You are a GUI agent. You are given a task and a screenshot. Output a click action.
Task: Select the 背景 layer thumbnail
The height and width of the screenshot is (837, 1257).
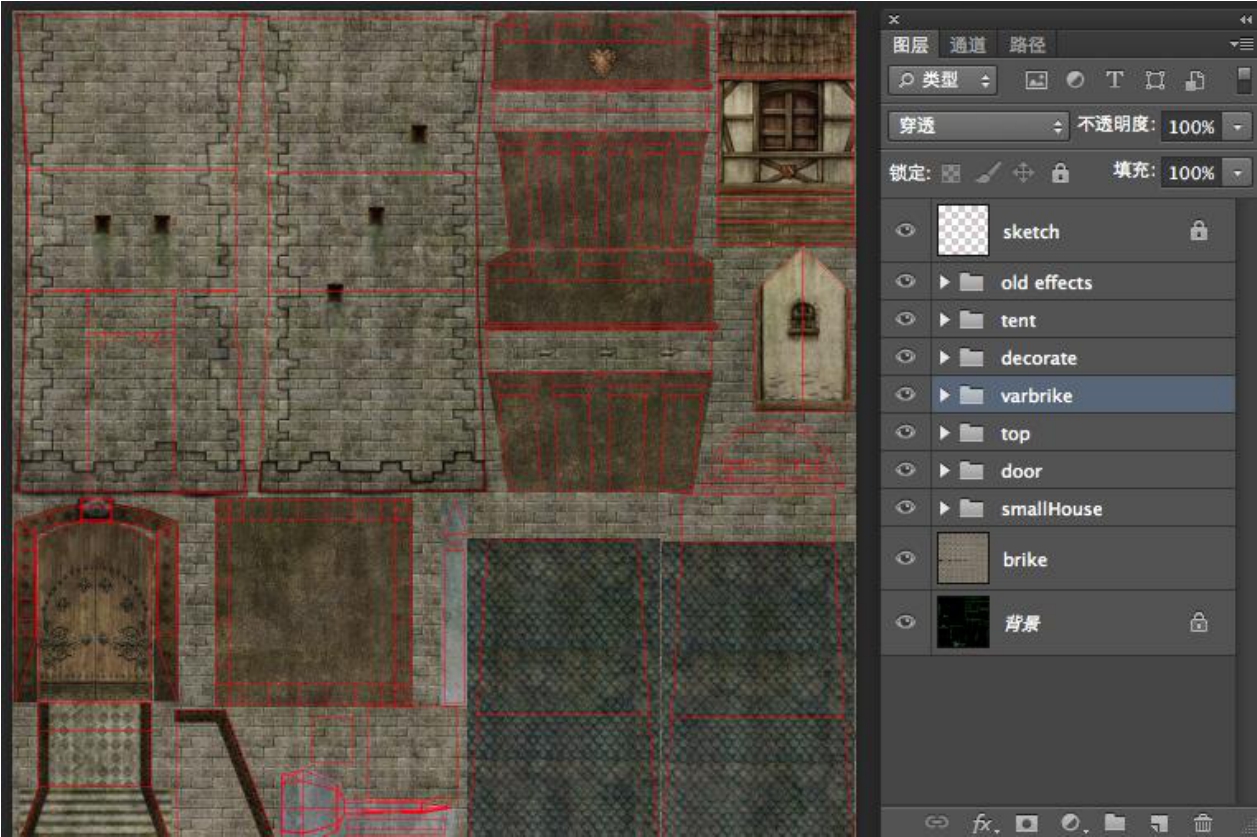[x=963, y=622]
